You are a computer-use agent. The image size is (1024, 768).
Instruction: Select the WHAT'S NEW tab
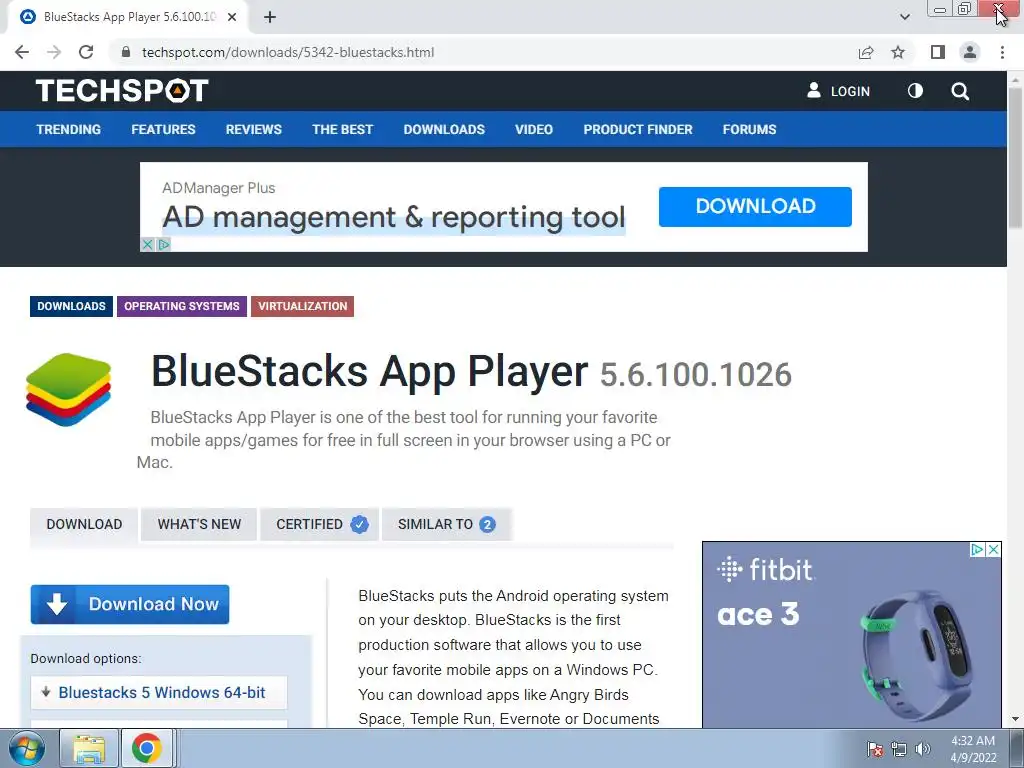[x=199, y=524]
